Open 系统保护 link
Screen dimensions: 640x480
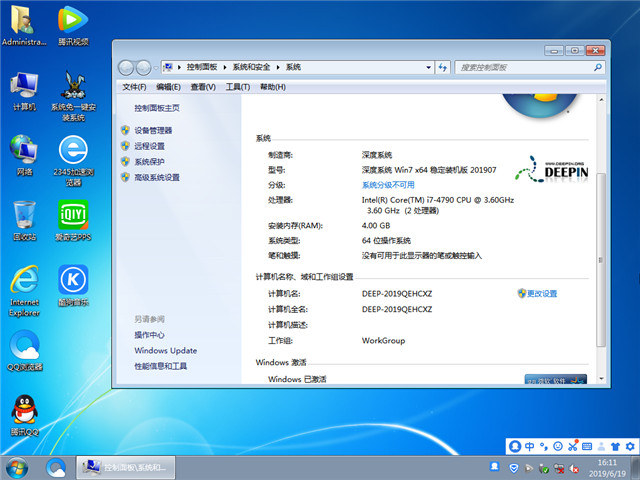tap(149, 162)
